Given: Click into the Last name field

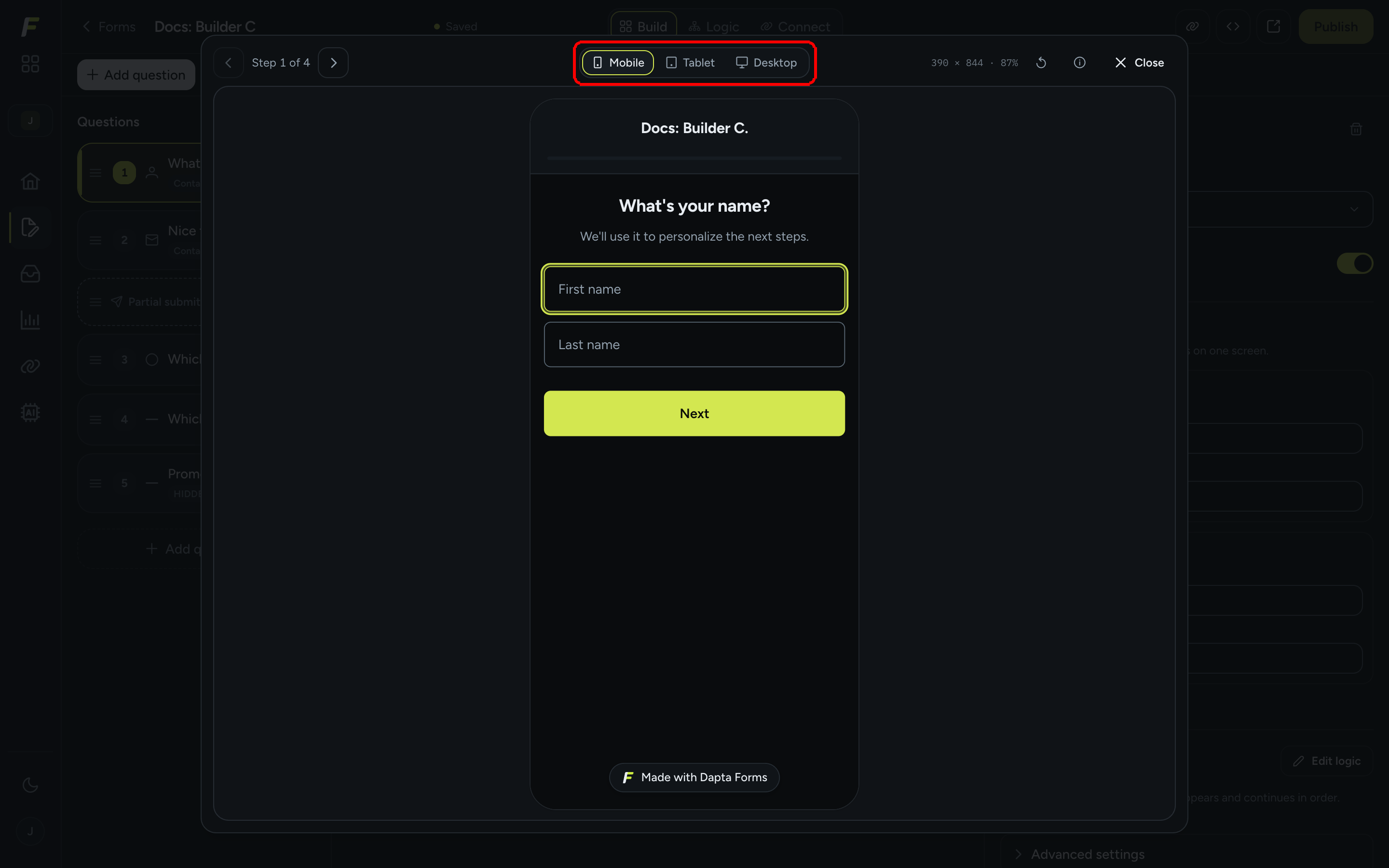Looking at the screenshot, I should [x=694, y=344].
